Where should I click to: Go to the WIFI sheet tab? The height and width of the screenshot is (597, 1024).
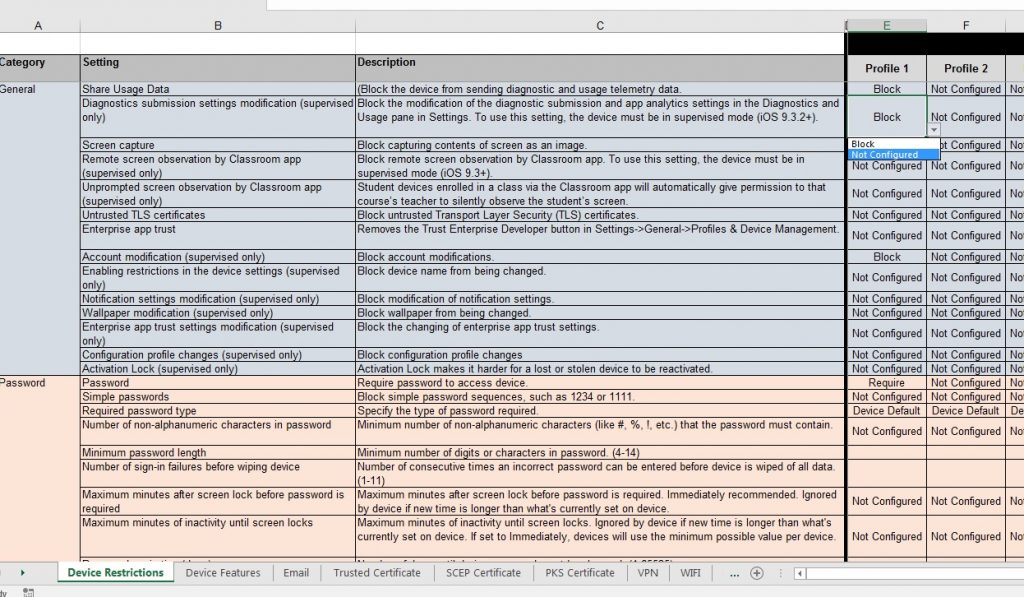click(x=690, y=573)
